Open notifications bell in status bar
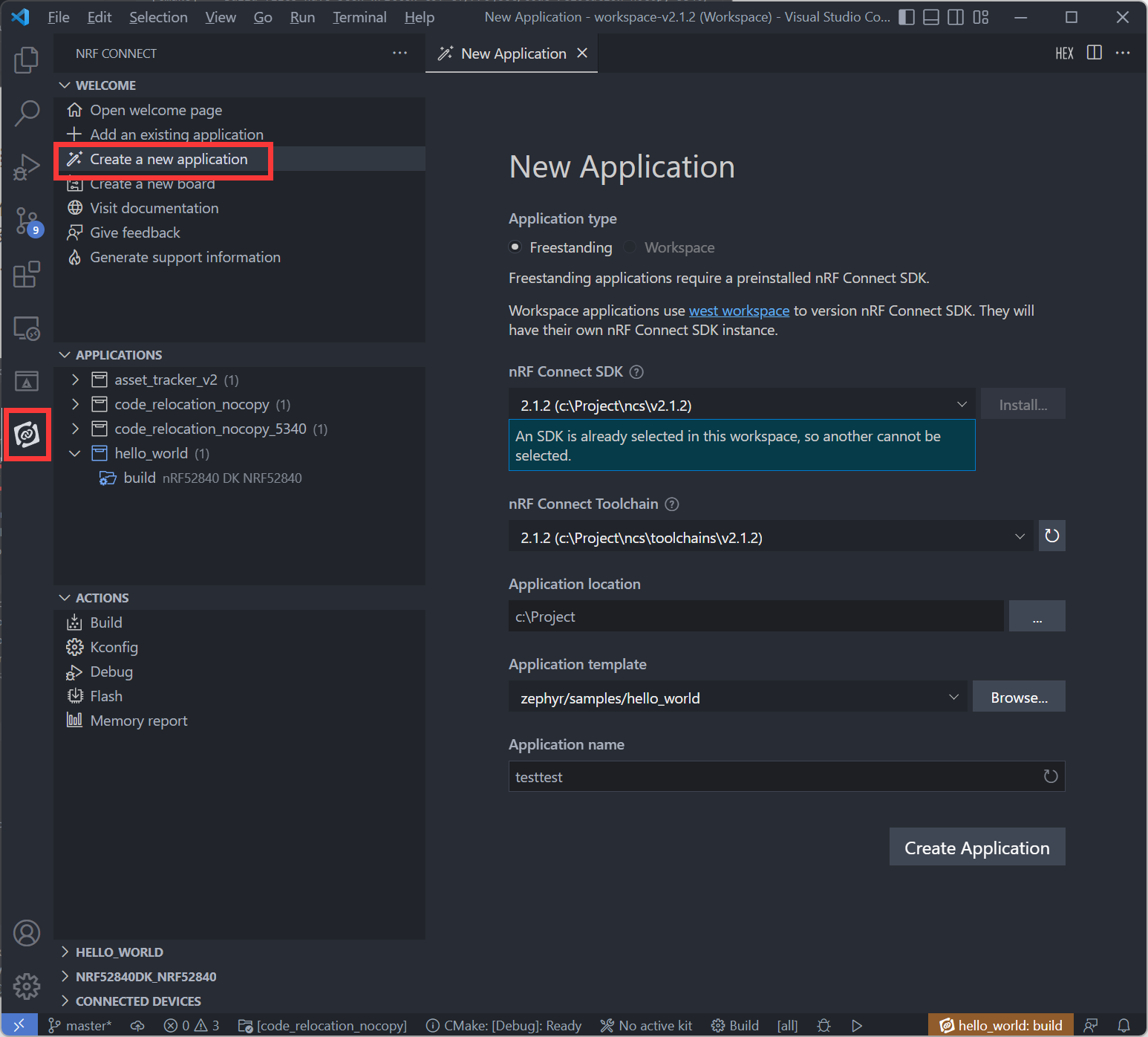 click(1124, 1025)
